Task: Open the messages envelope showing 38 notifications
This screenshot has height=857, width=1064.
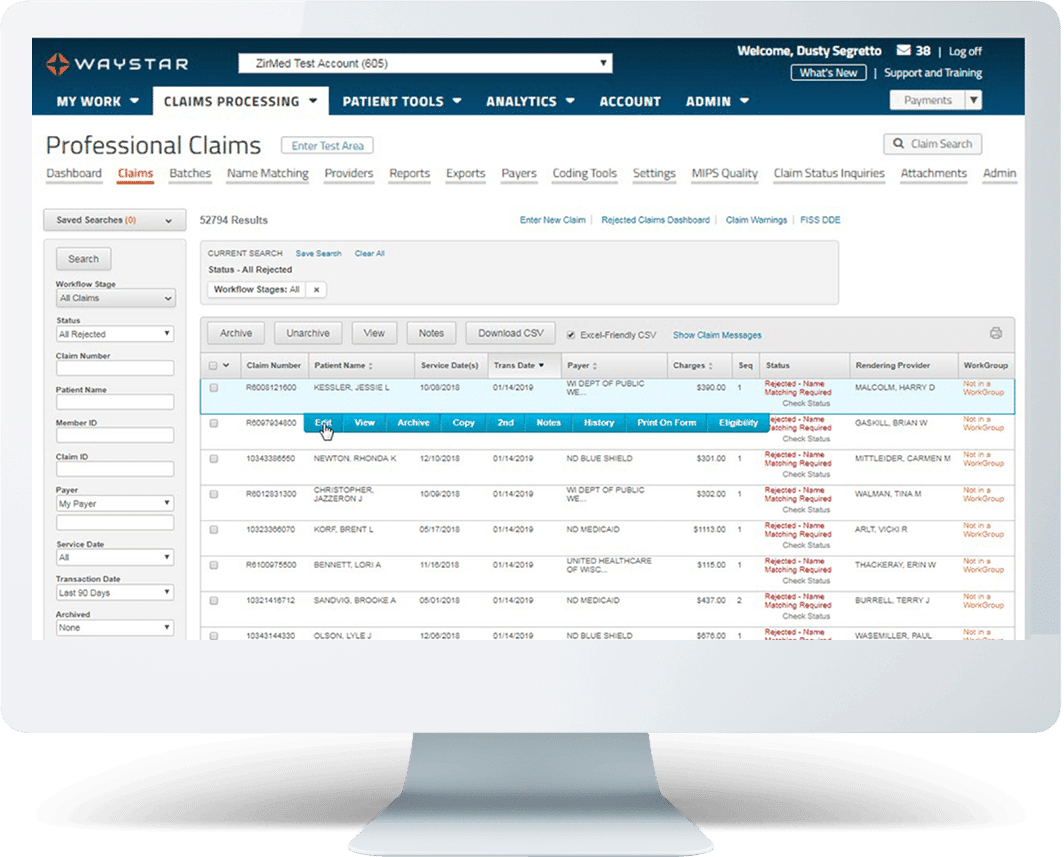Action: [905, 50]
